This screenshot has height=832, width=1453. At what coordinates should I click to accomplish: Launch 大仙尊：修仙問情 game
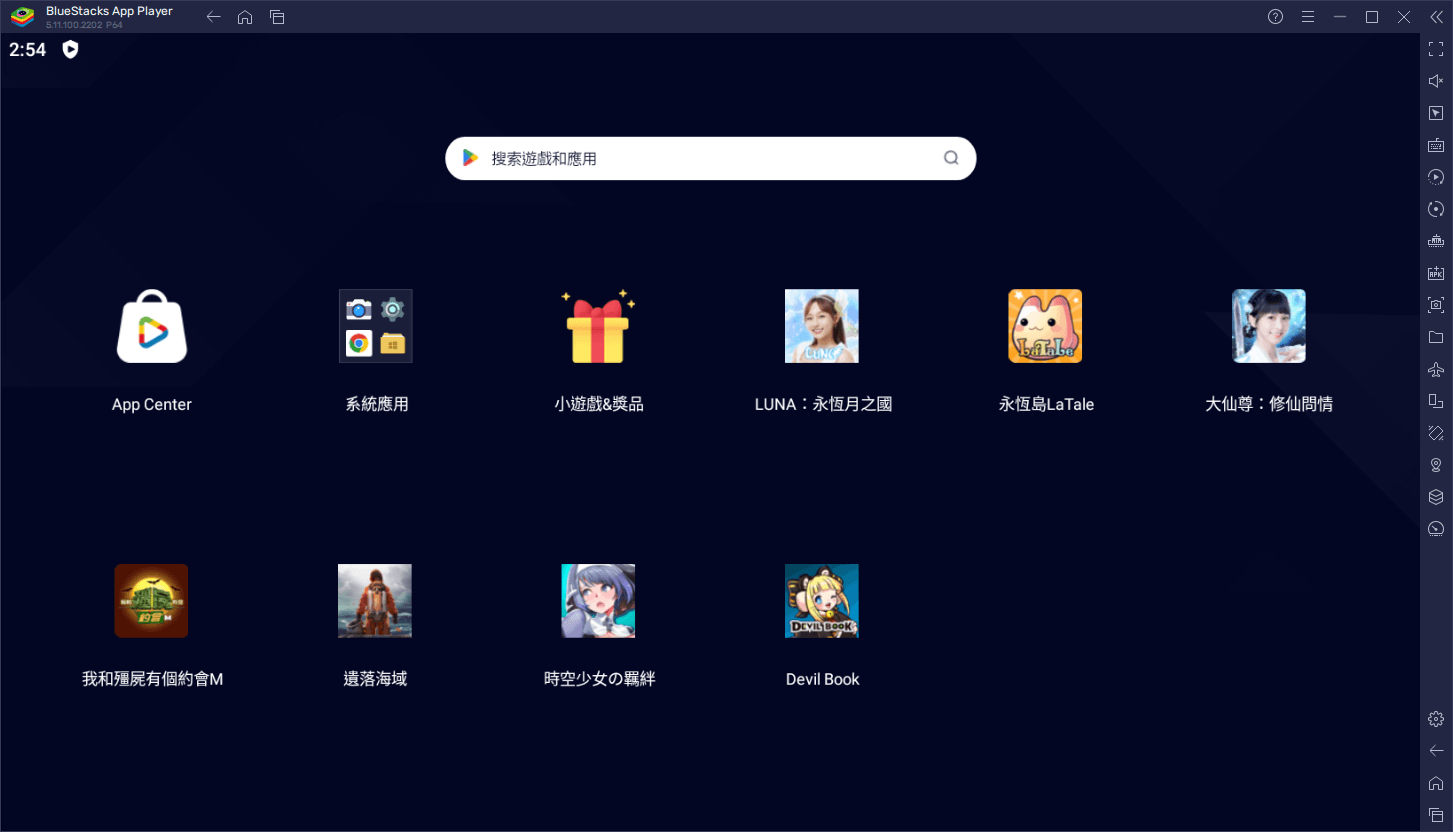[x=1269, y=326]
